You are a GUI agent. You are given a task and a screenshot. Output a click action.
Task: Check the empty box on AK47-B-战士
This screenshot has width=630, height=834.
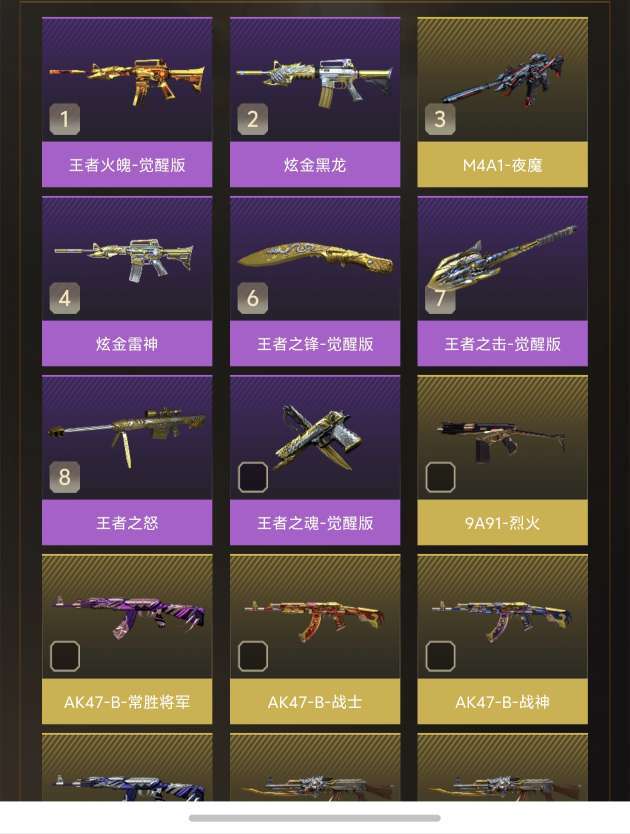tap(253, 656)
